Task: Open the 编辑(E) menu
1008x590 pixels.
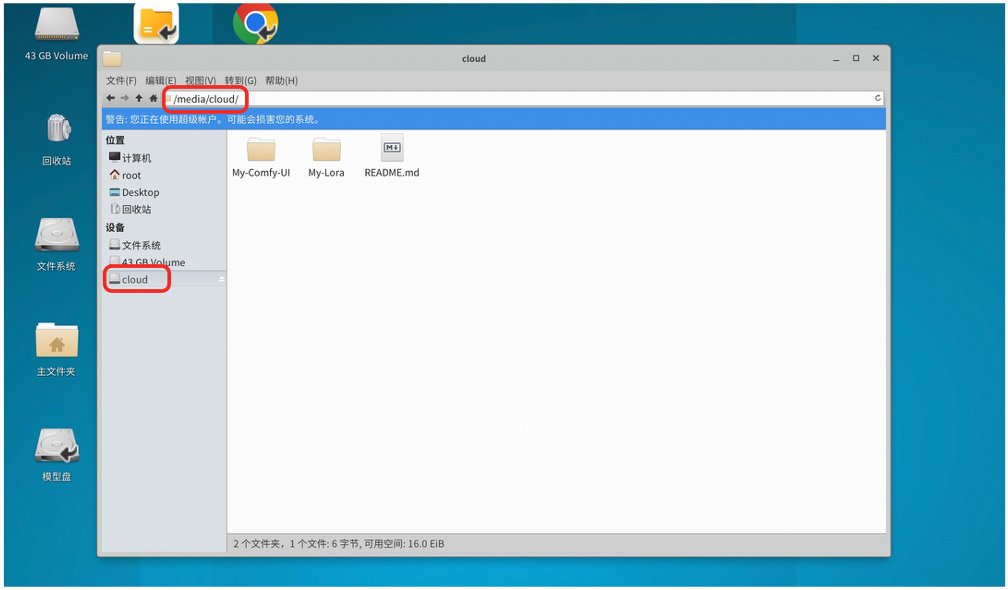Action: click(x=160, y=80)
